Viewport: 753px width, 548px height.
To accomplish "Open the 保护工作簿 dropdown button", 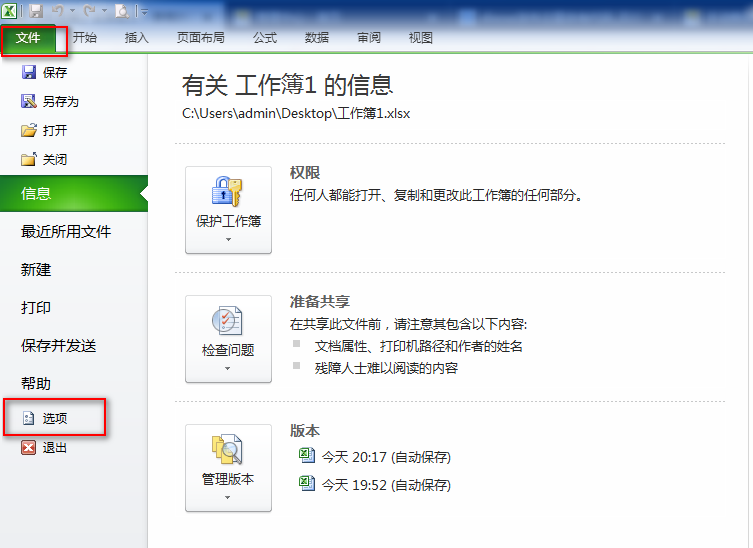I will tap(229, 210).
